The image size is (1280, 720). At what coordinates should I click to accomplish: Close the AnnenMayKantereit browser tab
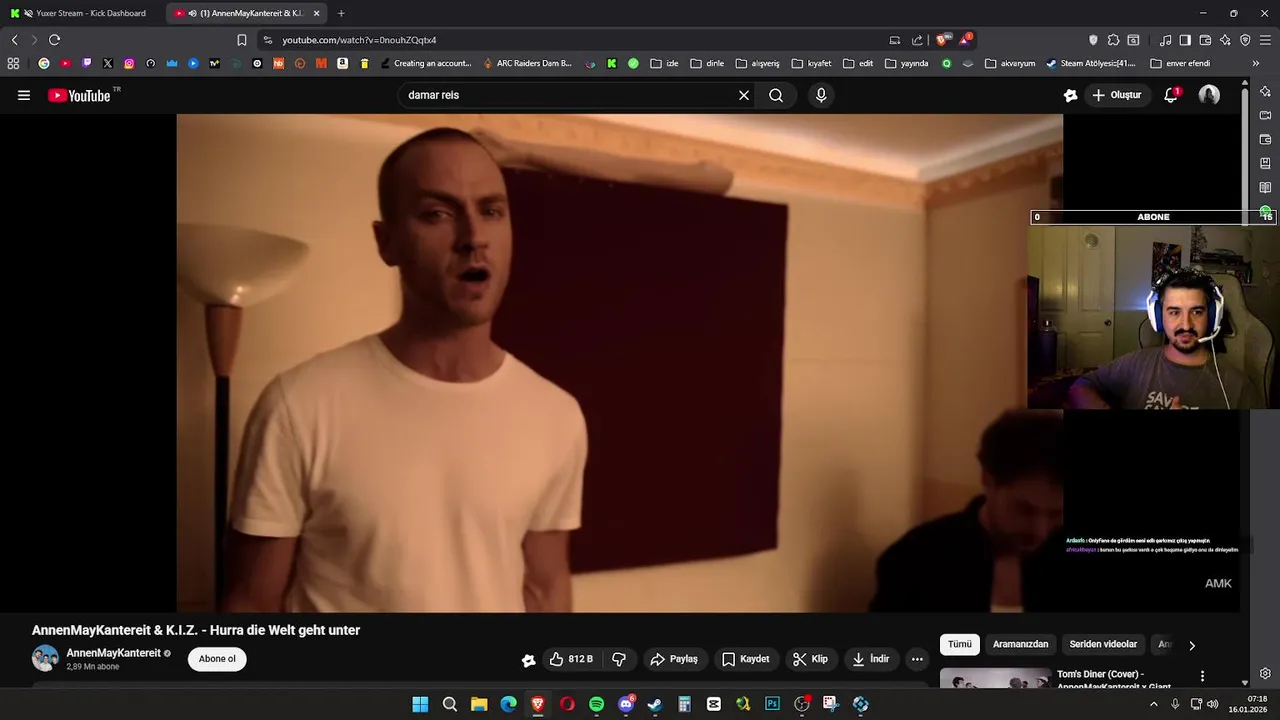point(317,13)
